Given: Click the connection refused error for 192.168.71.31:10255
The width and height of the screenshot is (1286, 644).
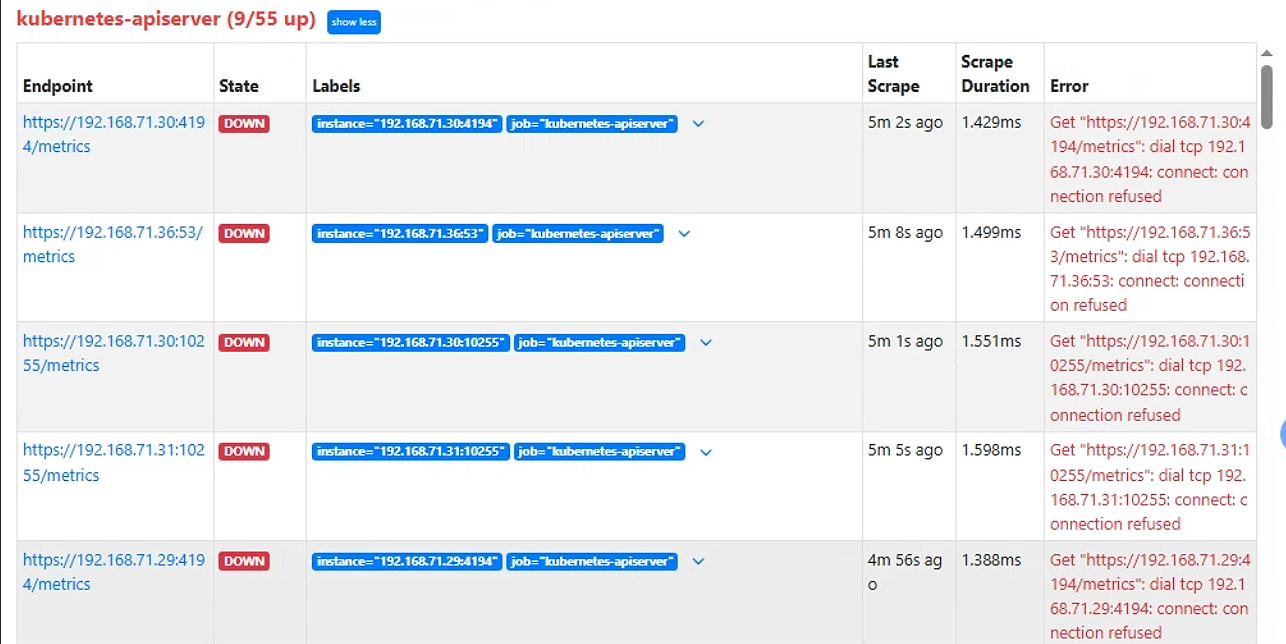Looking at the screenshot, I should [x=1150, y=487].
